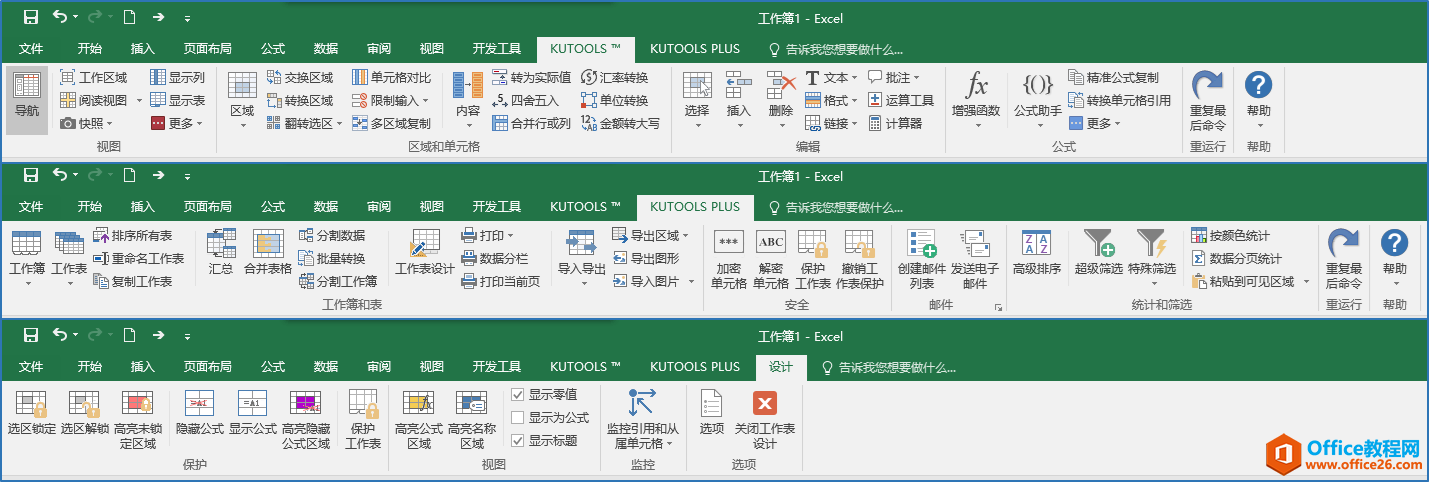
Task: Click 选区解锁 selection unlock
Action: pyautogui.click(x=85, y=413)
